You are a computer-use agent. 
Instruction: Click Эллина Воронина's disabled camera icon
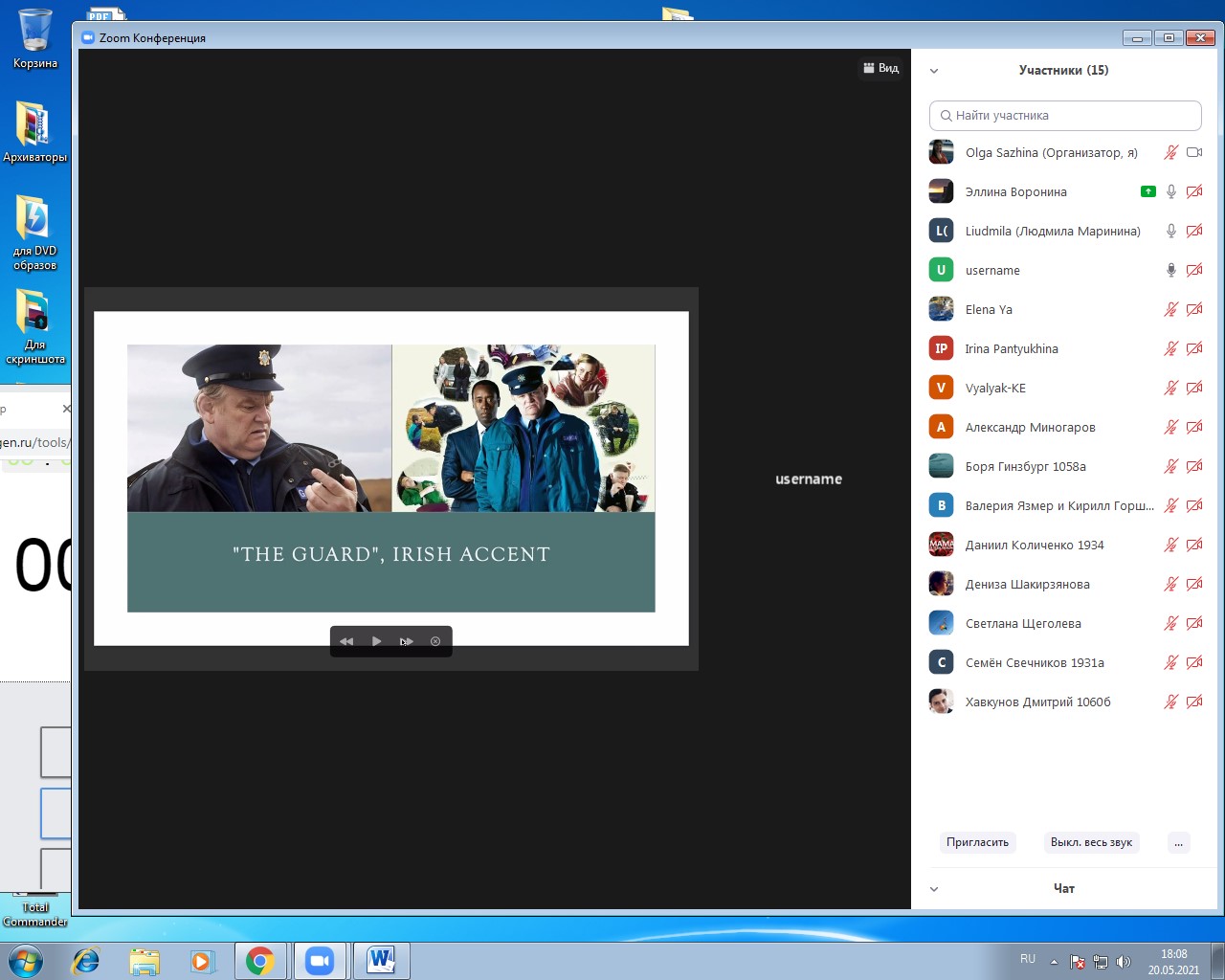(x=1194, y=191)
